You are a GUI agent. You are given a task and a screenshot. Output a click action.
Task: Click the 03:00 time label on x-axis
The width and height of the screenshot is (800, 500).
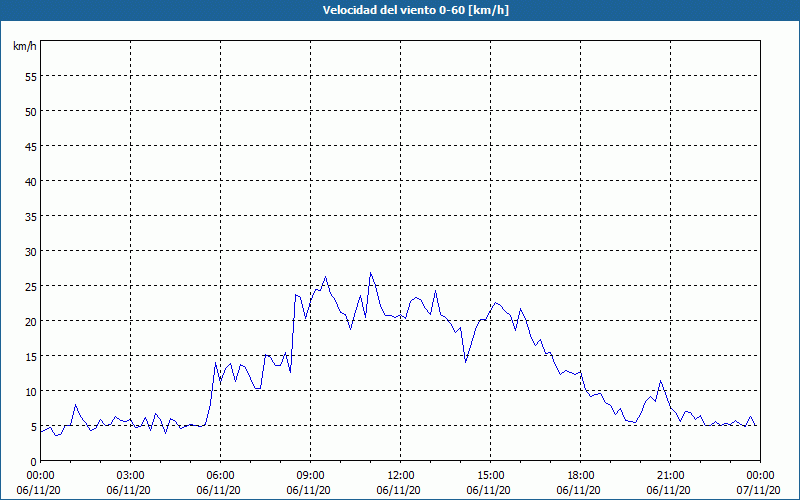(131, 476)
